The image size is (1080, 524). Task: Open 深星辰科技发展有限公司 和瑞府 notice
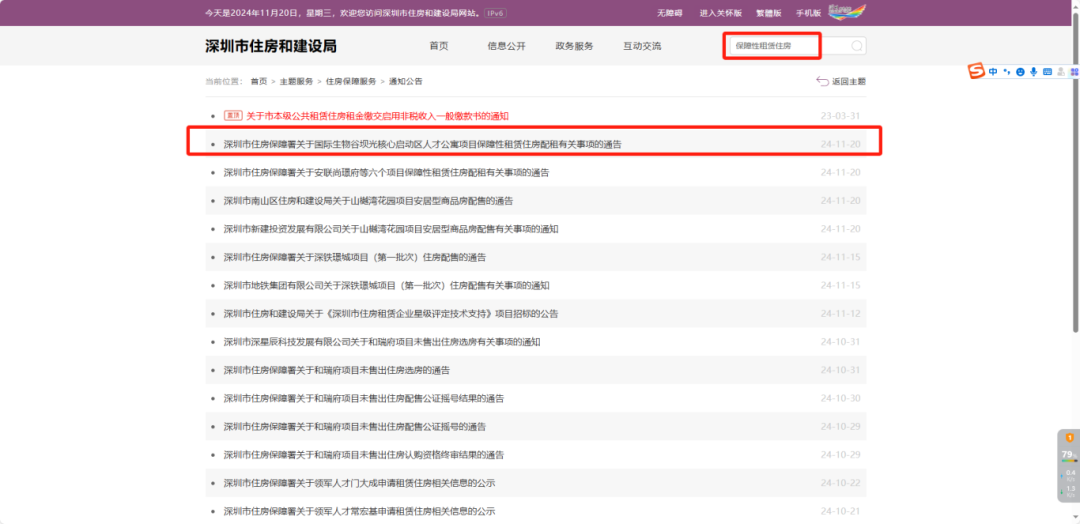tap(382, 342)
